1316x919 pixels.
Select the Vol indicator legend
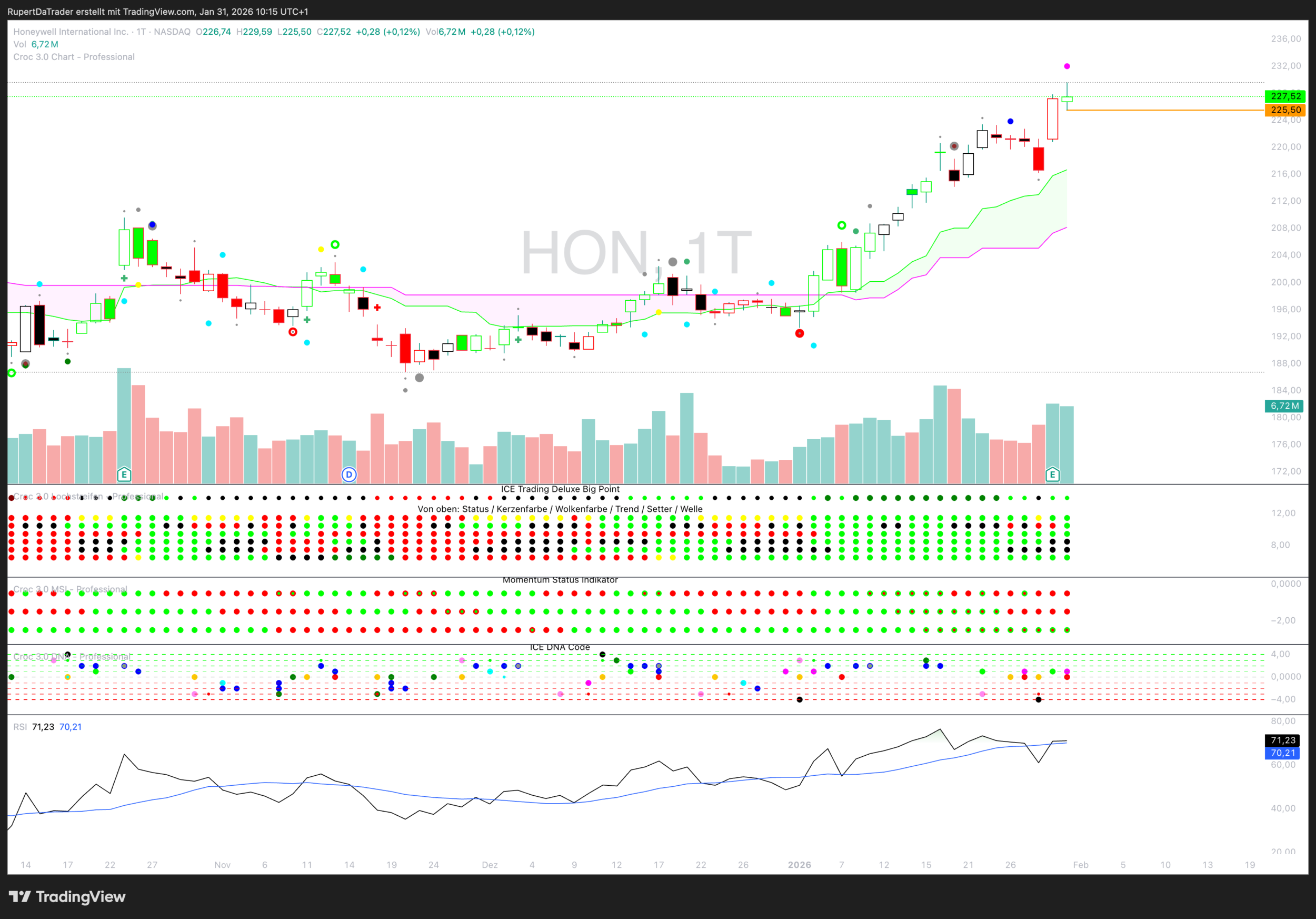pos(19,44)
